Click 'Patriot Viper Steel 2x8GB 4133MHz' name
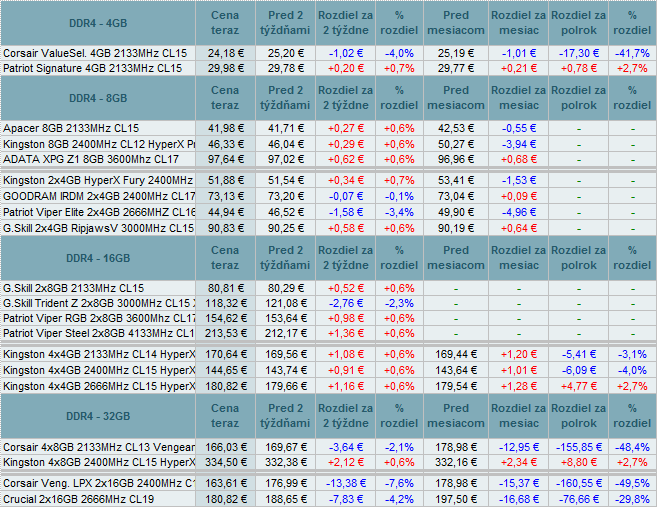The width and height of the screenshot is (657, 507). (99, 333)
